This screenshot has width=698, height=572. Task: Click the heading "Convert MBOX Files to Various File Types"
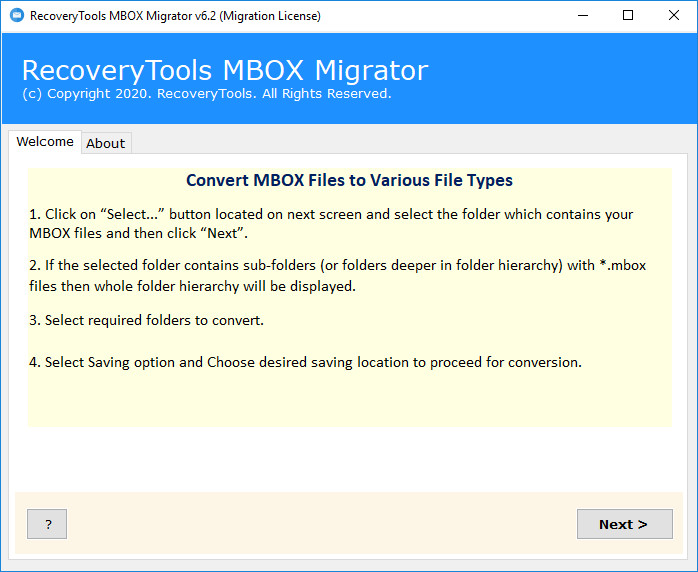pos(349,180)
